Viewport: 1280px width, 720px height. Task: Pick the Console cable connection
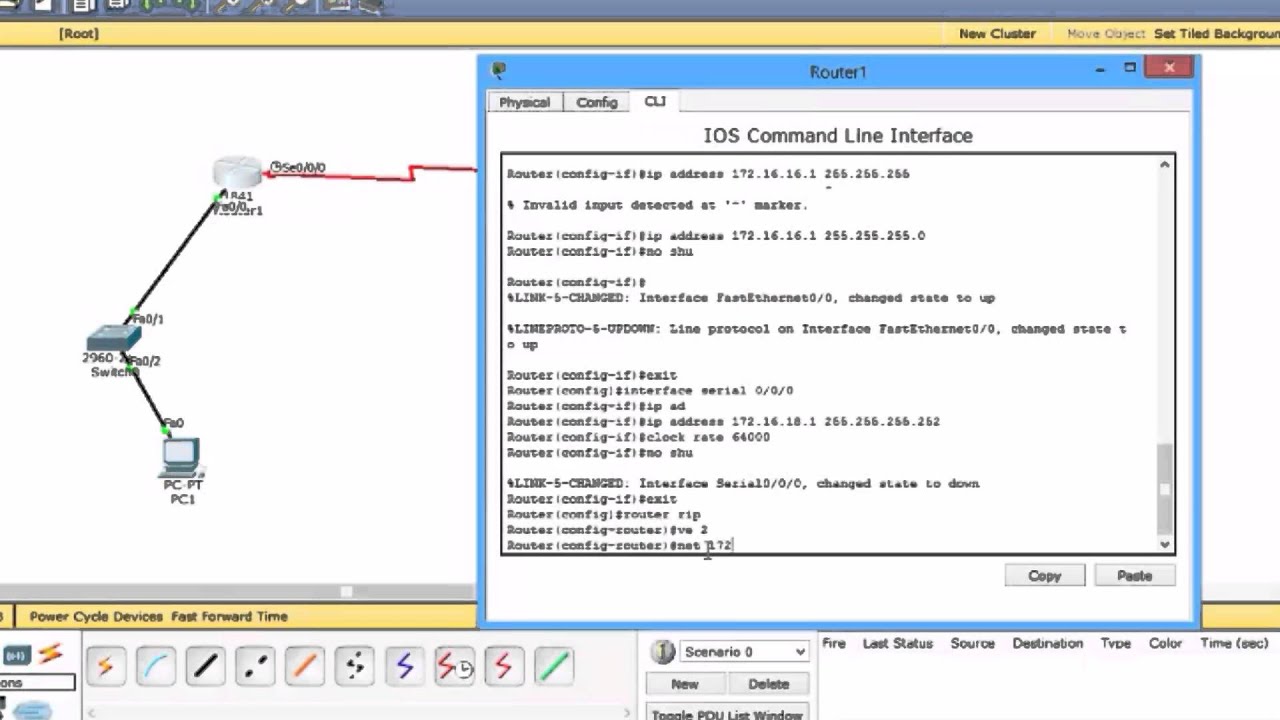coord(155,665)
